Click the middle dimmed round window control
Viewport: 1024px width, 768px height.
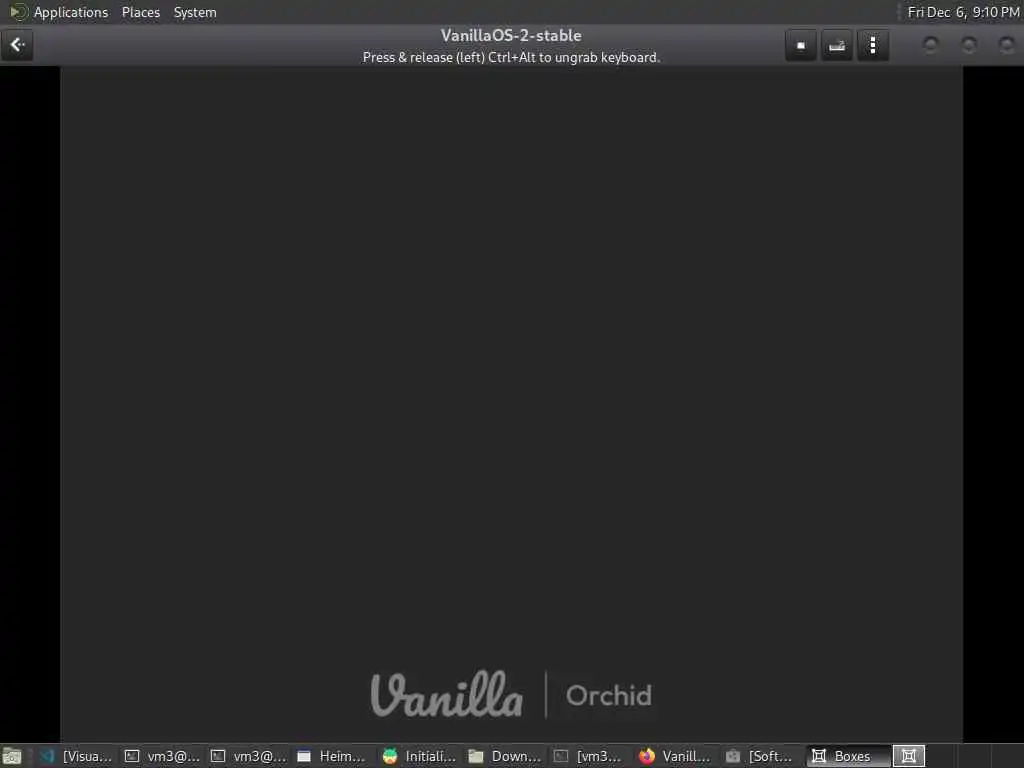[969, 44]
